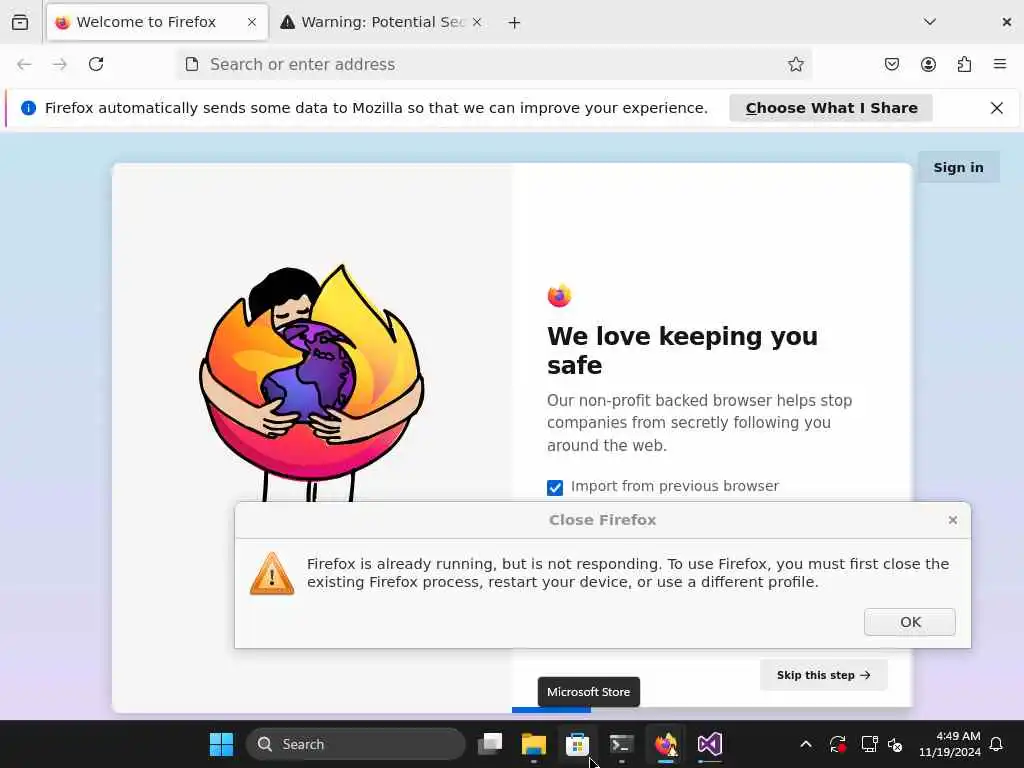Open the Firefox application hamburger menu
This screenshot has height=768, width=1024.
pos(1000,64)
